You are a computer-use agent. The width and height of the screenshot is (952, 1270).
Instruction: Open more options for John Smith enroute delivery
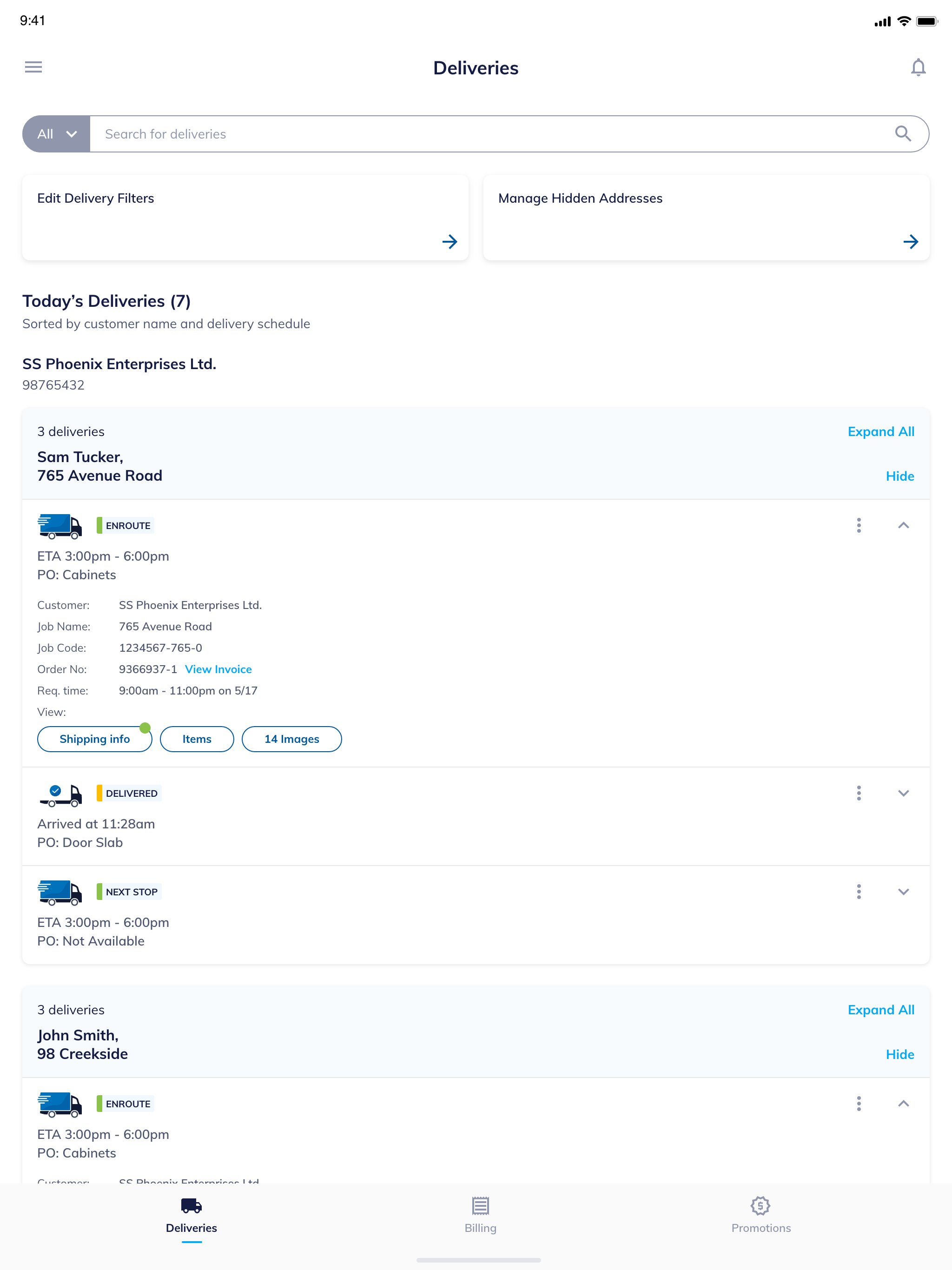(x=859, y=1104)
